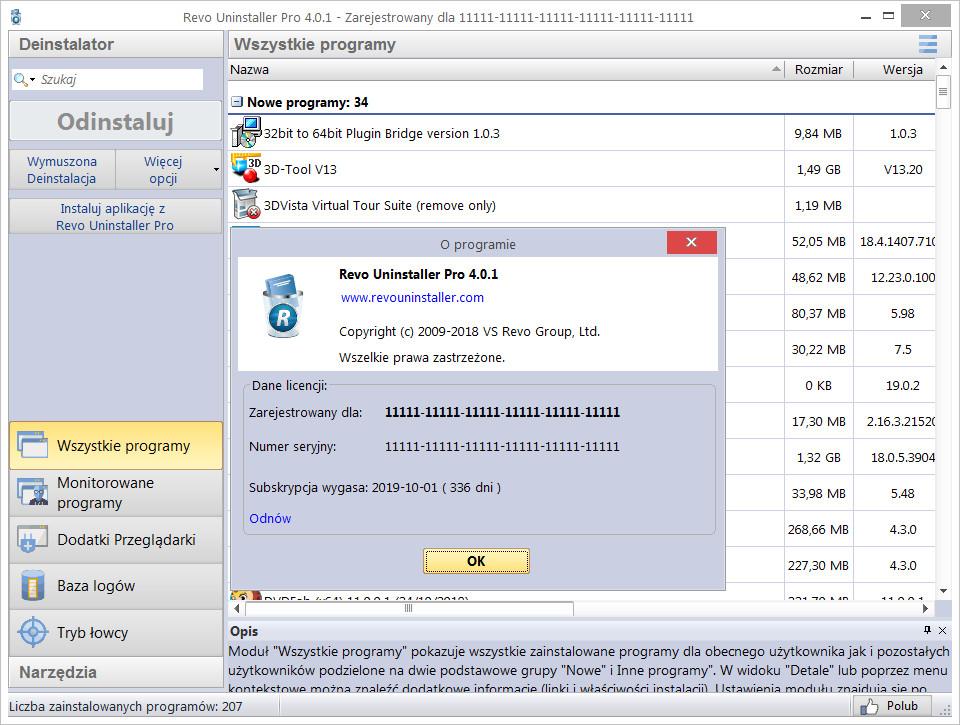Open the Wszystkie programy tab

pyautogui.click(x=116, y=445)
